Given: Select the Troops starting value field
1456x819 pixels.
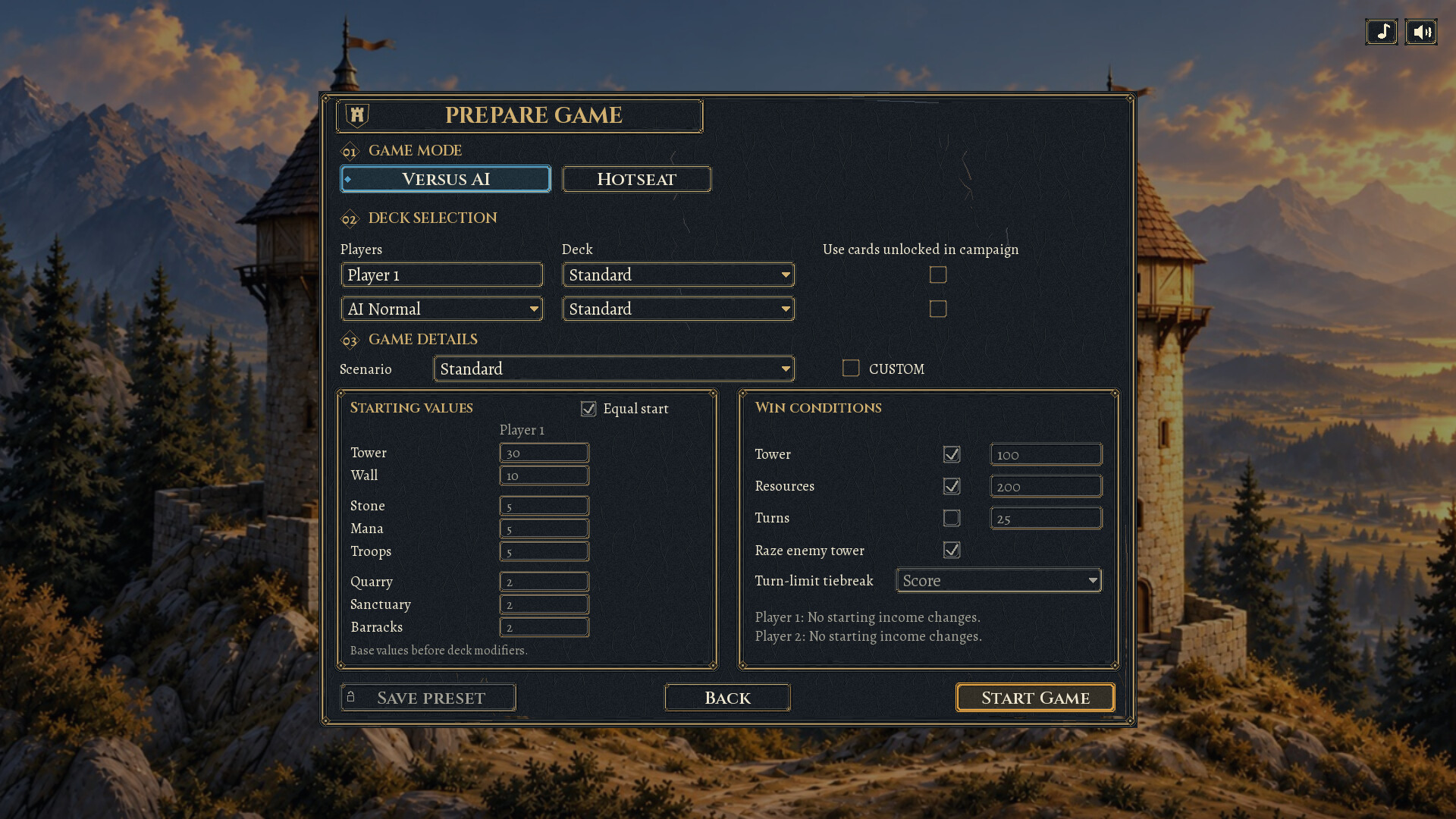Looking at the screenshot, I should coord(544,551).
